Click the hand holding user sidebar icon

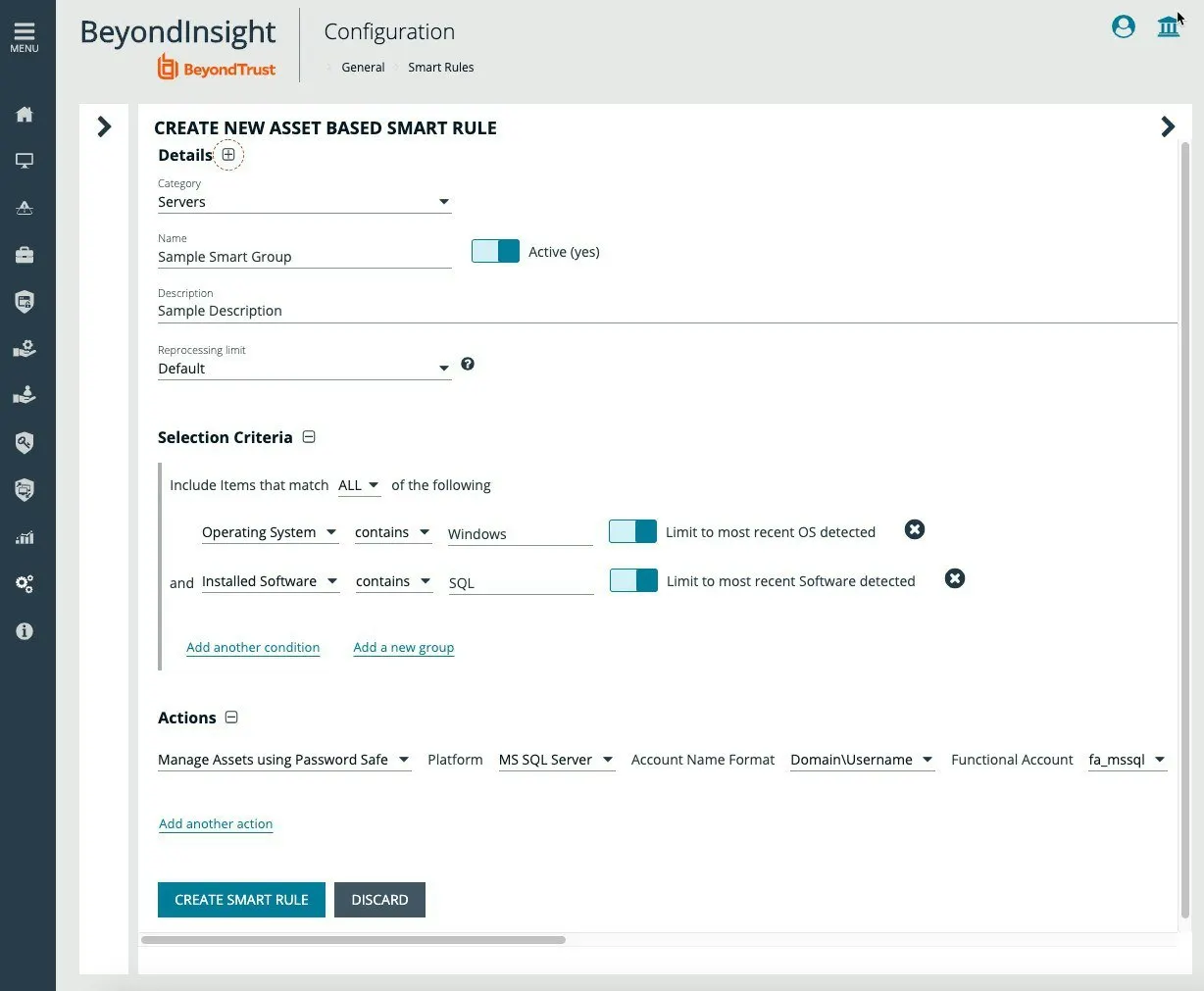coord(25,396)
